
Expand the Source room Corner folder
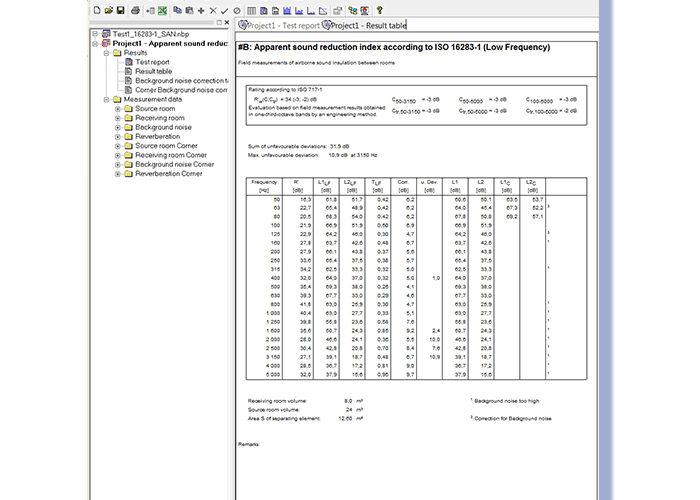(118, 146)
